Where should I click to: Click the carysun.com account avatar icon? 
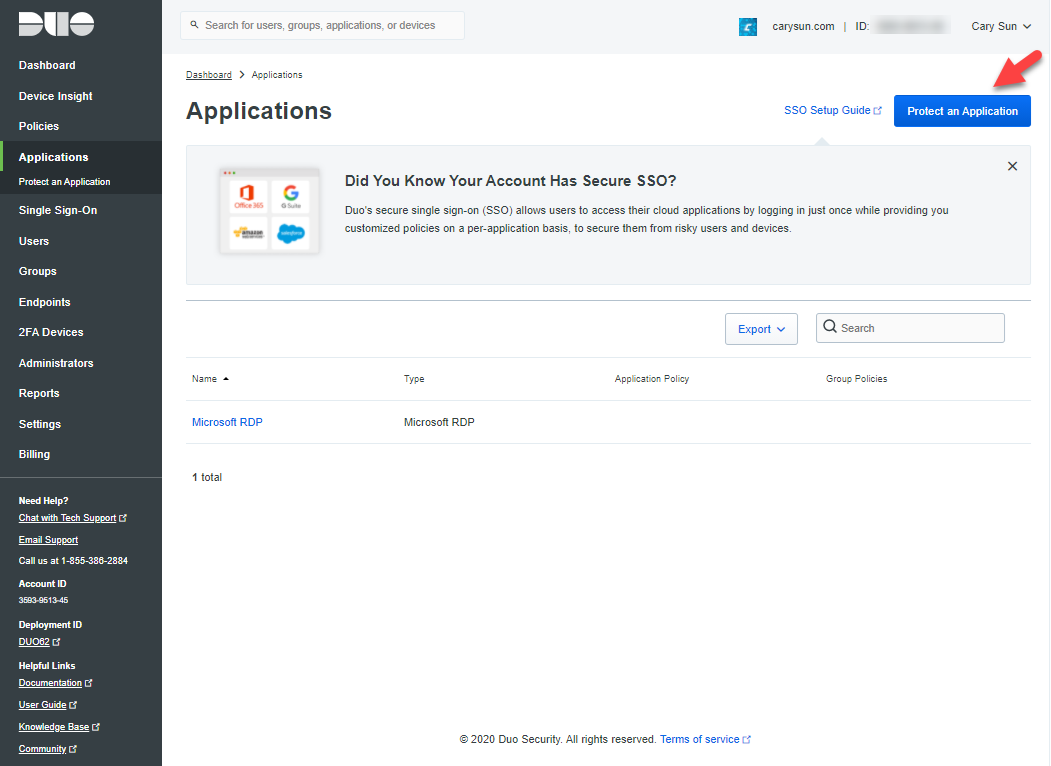tap(748, 27)
